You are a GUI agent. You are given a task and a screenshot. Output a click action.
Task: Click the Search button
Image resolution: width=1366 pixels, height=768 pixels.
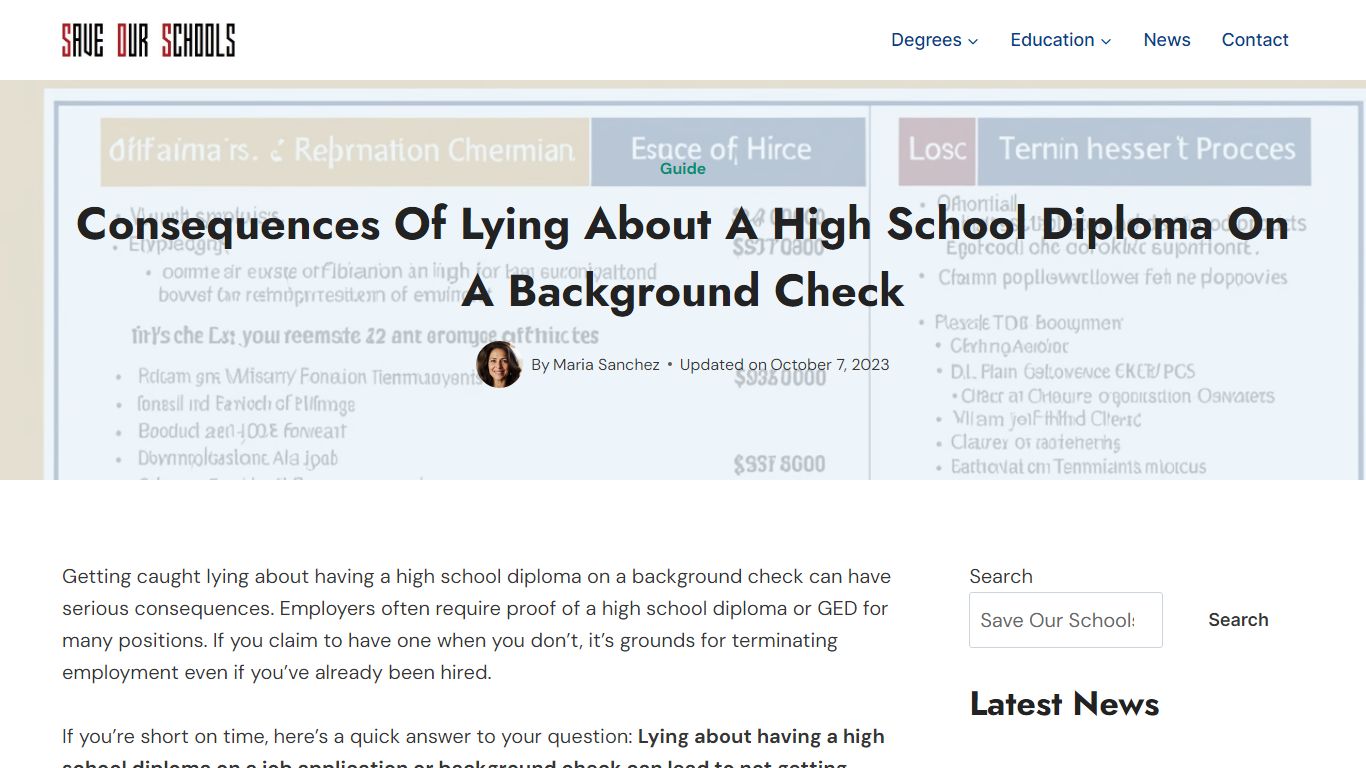[1238, 620]
